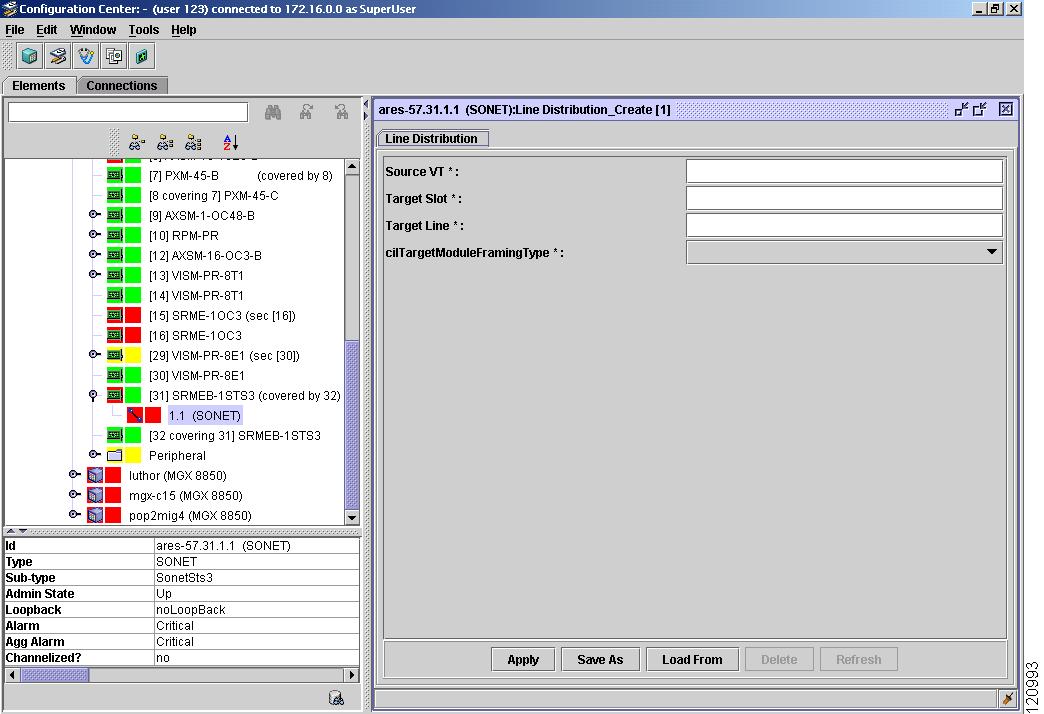Screen dimensions: 1044x714
Task: Click the plain binoculars find icon
Action: click(273, 112)
